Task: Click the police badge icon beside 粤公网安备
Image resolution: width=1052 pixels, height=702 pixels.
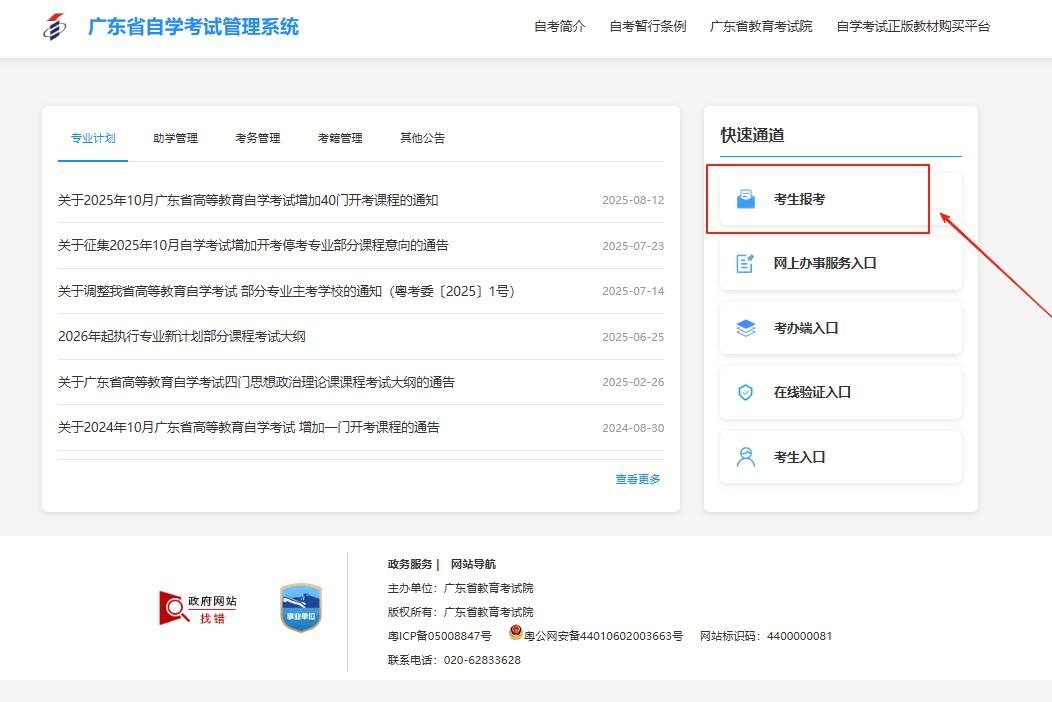Action: (x=515, y=634)
